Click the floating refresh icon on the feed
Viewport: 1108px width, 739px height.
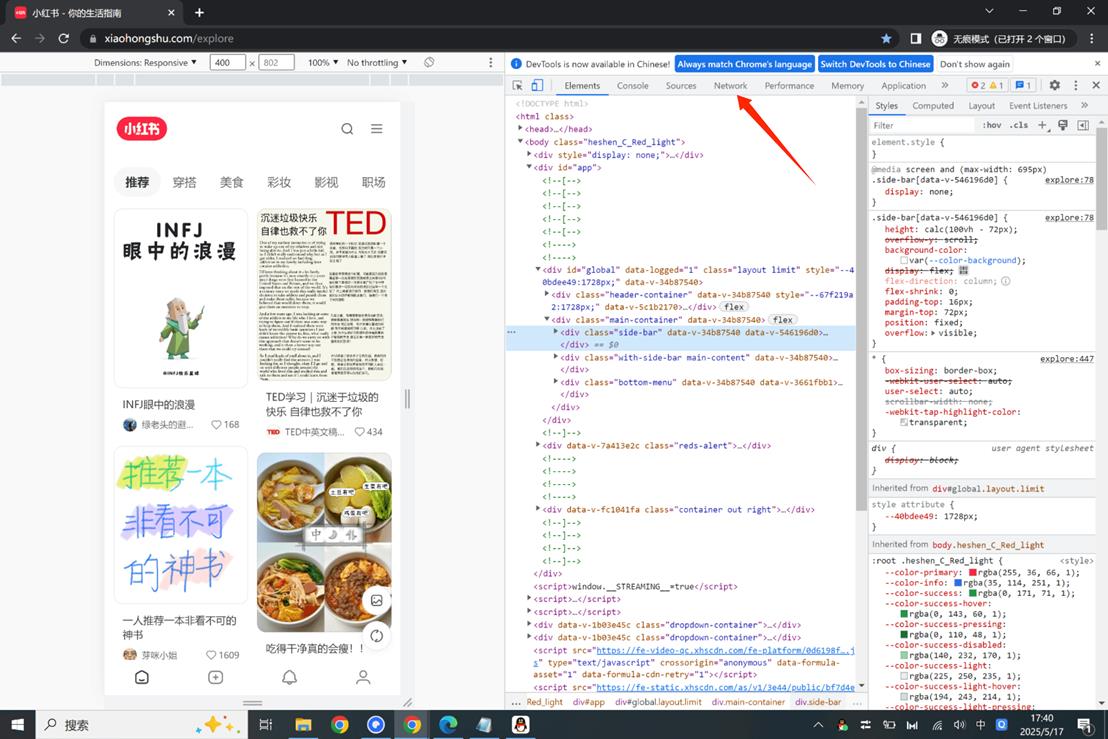click(377, 635)
